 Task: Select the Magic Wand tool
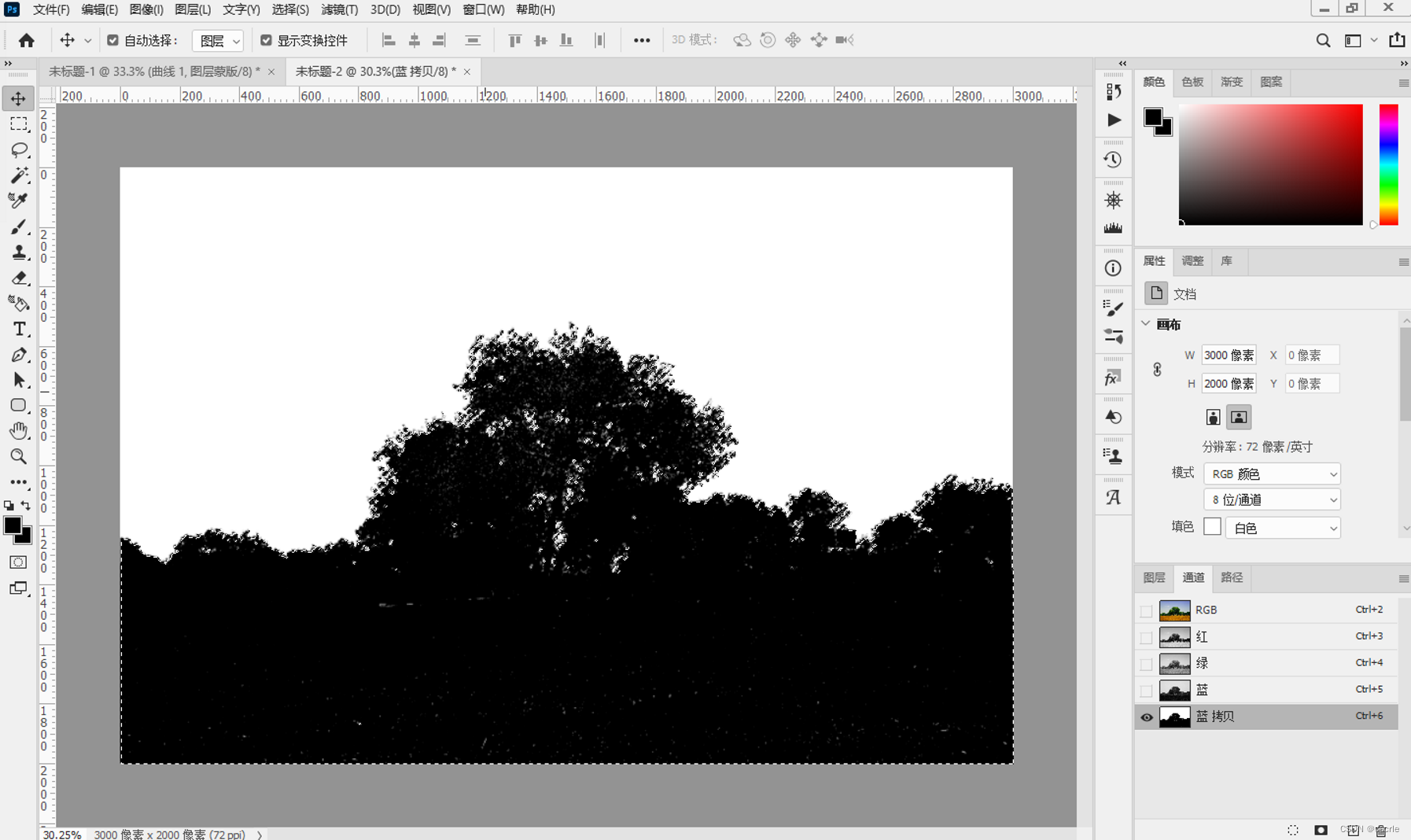(18, 175)
